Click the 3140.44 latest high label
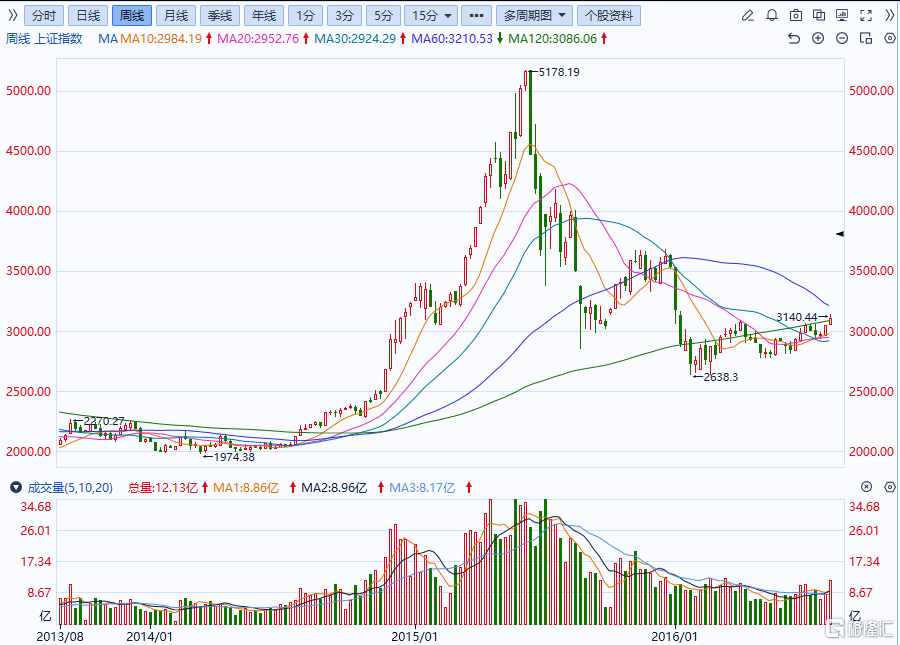 797,317
